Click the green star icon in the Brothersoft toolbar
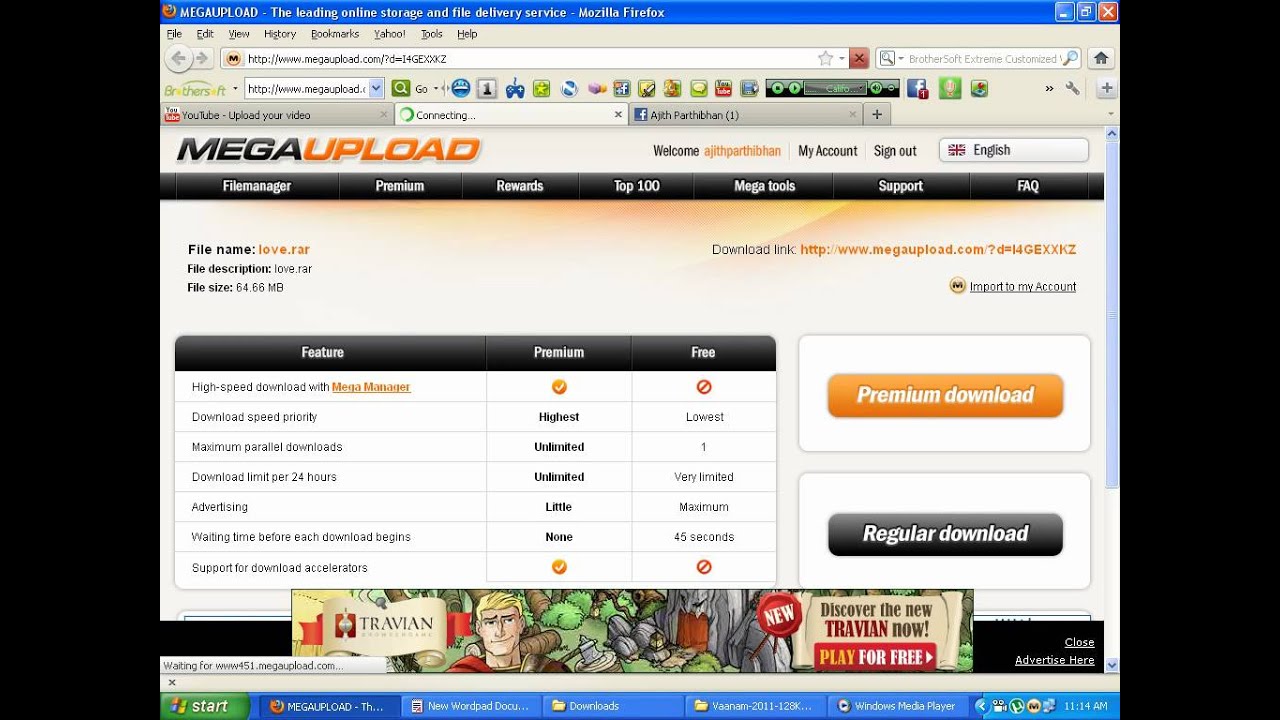This screenshot has width=1280, height=720. click(542, 88)
